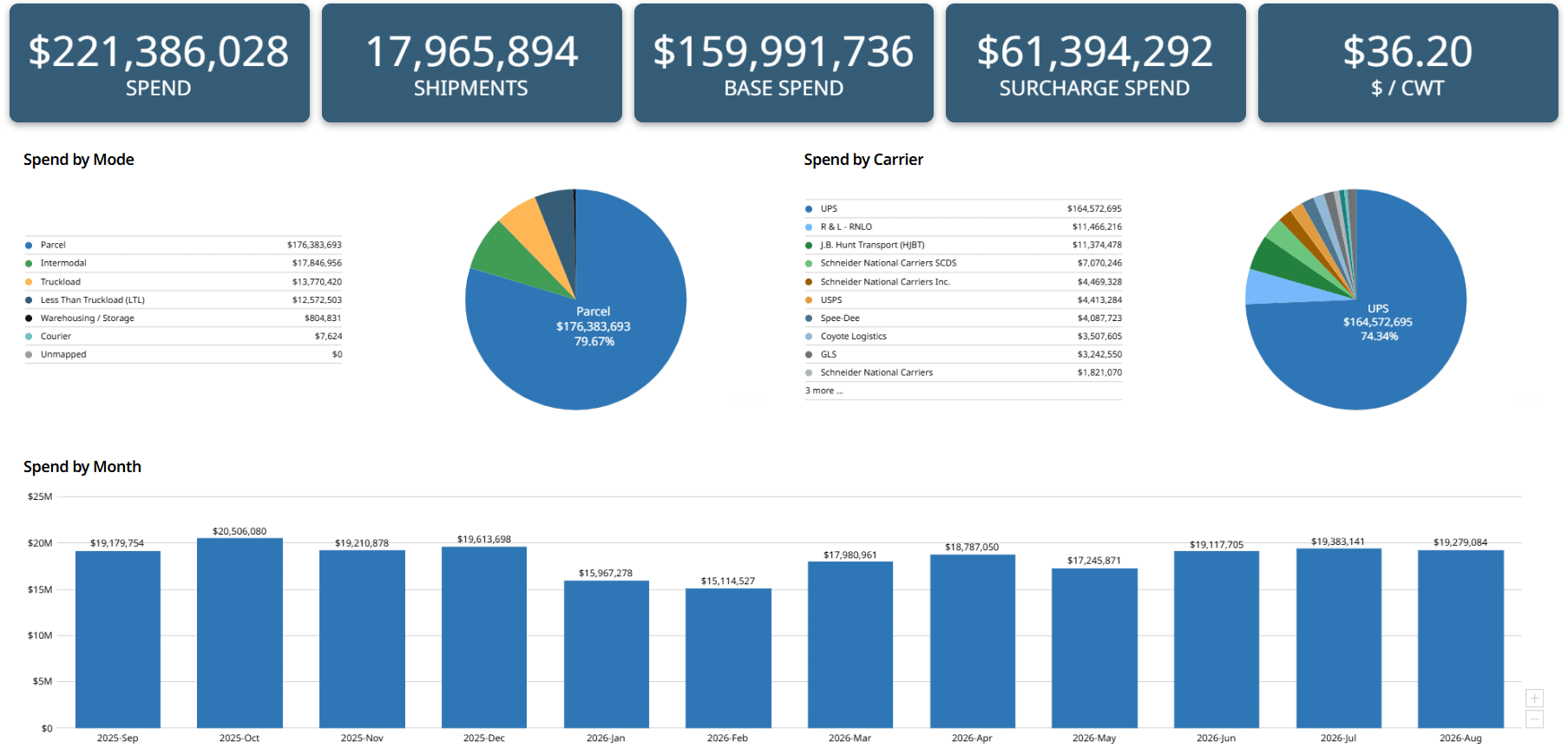Click the 2026-May bar showing $17,245,871
The width and height of the screenshot is (1568, 755).
click(x=1094, y=648)
